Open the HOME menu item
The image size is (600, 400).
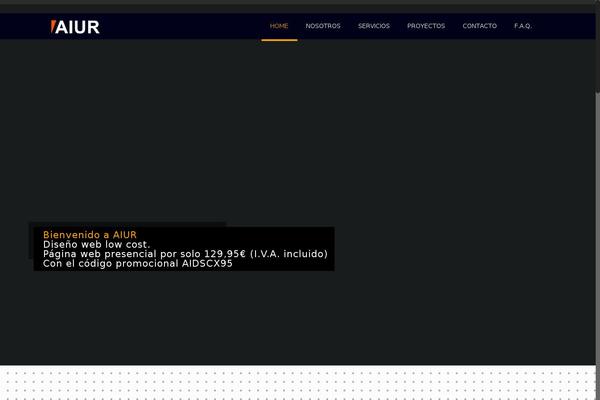(x=279, y=26)
